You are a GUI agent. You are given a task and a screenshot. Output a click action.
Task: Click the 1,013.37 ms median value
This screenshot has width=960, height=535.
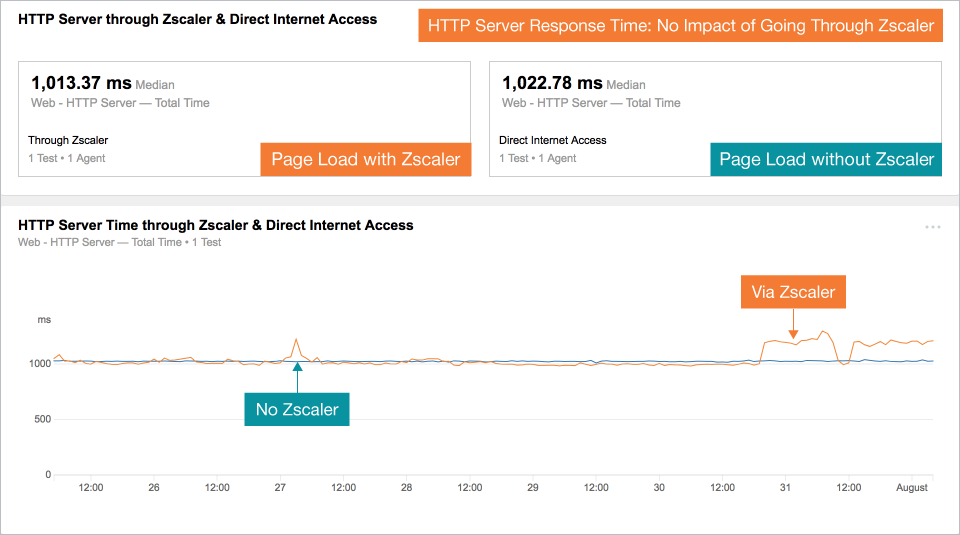click(81, 83)
